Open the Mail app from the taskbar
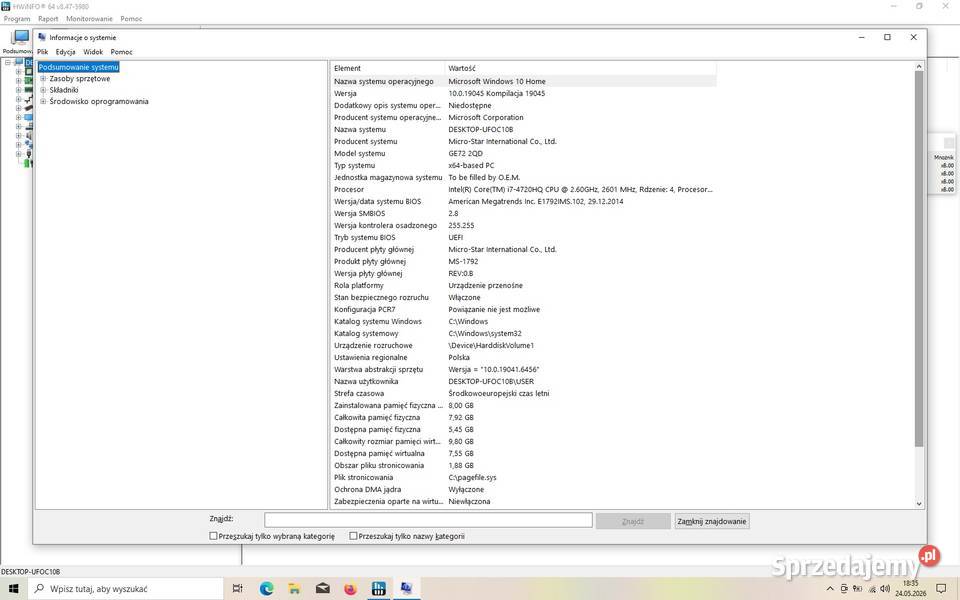The width and height of the screenshot is (960, 600). (323, 588)
